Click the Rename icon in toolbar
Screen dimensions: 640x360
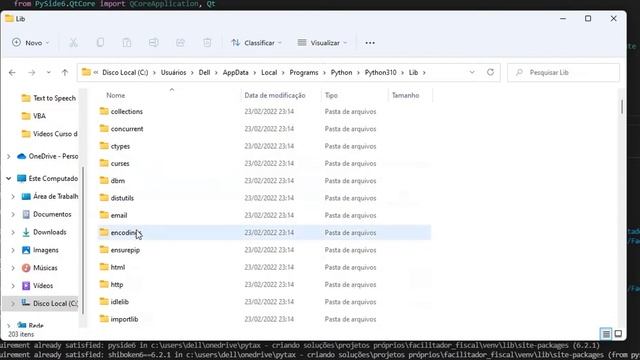(x=153, y=42)
